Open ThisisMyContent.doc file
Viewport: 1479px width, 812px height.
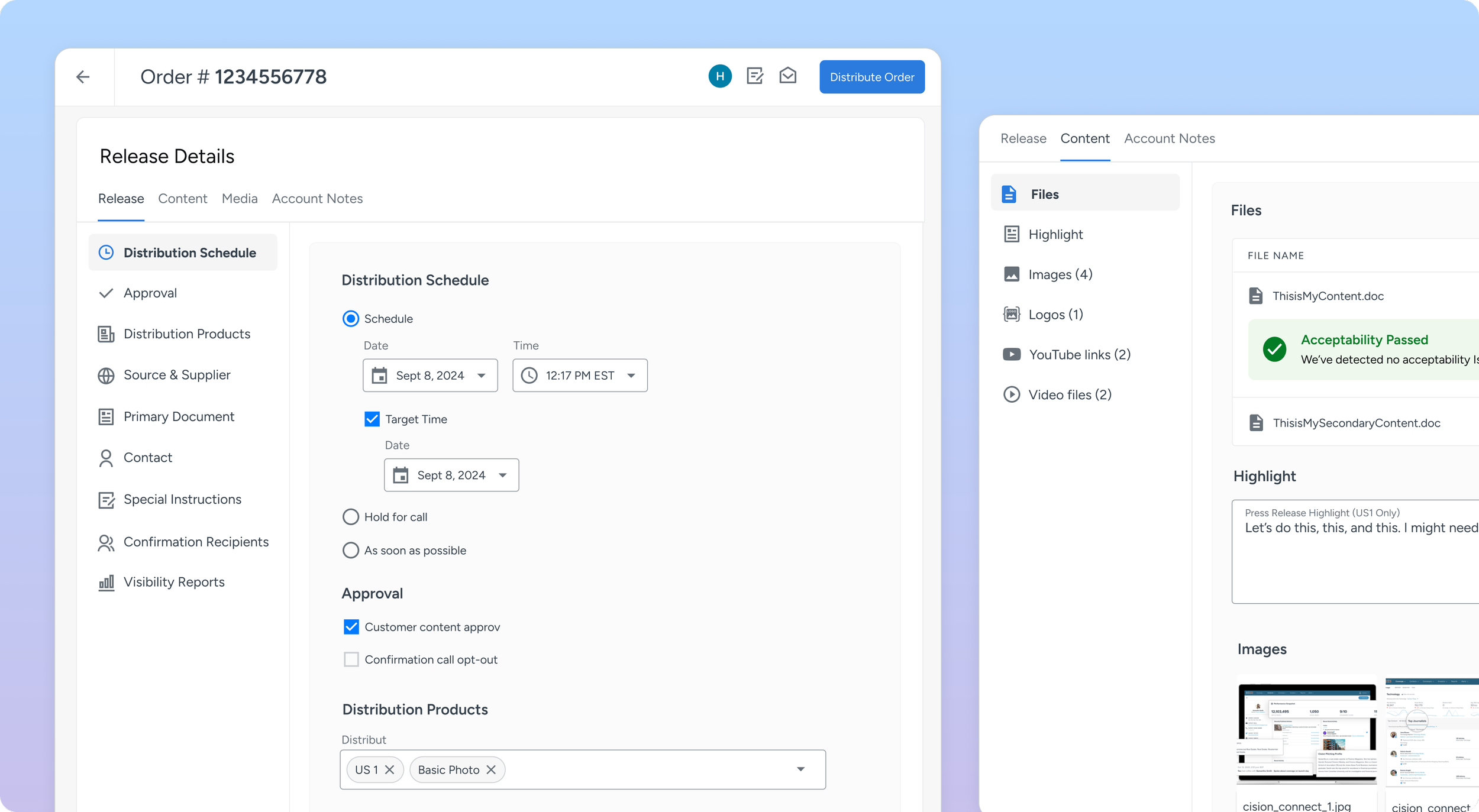click(1328, 296)
